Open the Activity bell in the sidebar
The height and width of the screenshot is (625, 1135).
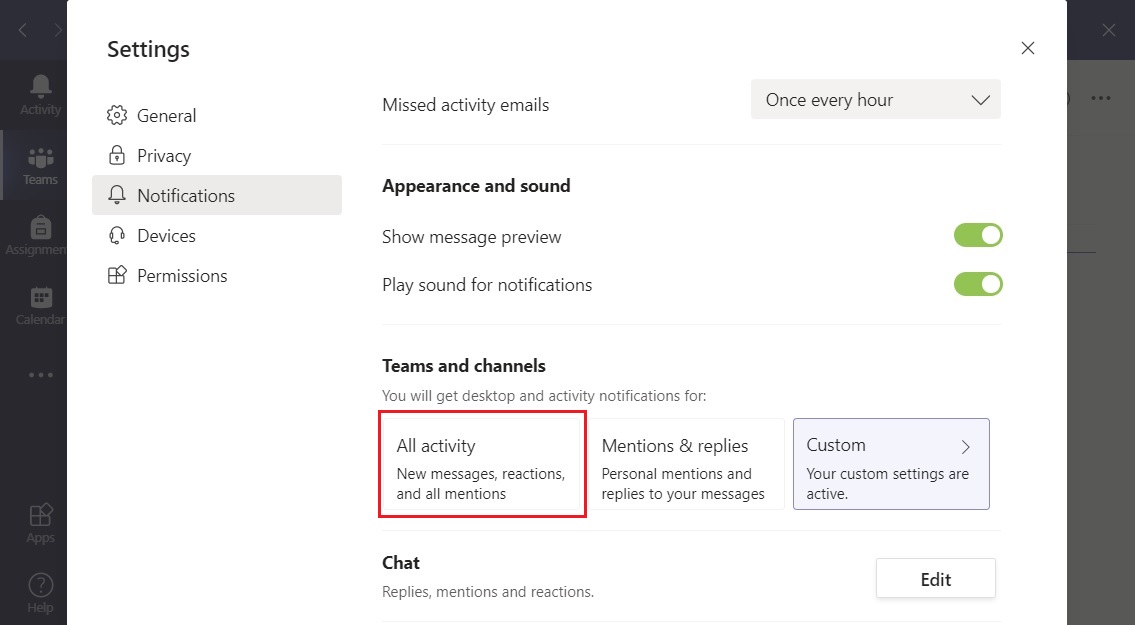[x=41, y=95]
